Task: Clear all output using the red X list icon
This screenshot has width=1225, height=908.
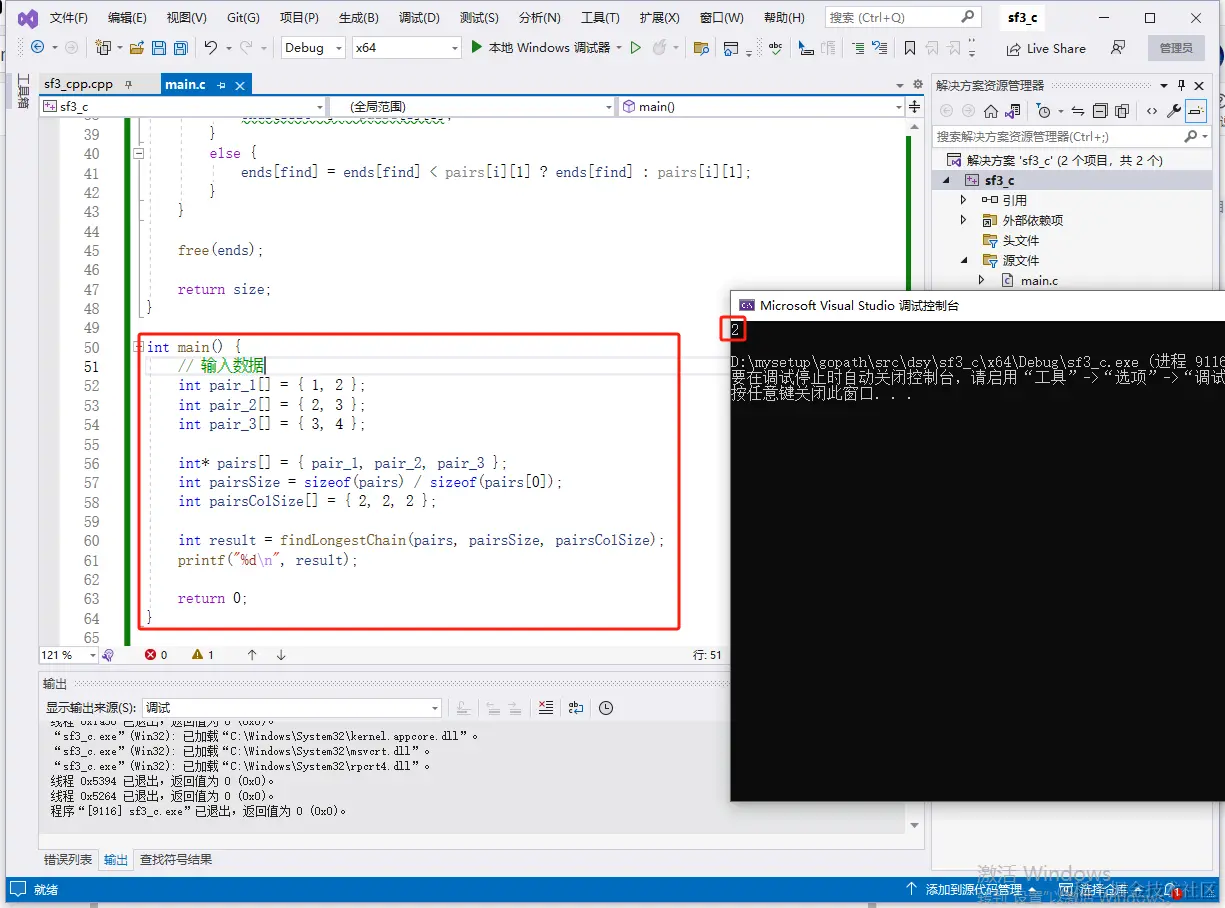Action: point(545,708)
